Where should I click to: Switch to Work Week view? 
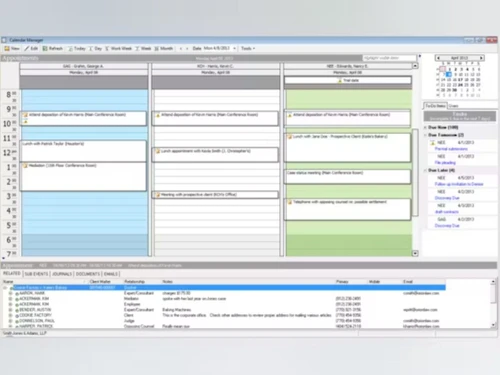pos(119,49)
